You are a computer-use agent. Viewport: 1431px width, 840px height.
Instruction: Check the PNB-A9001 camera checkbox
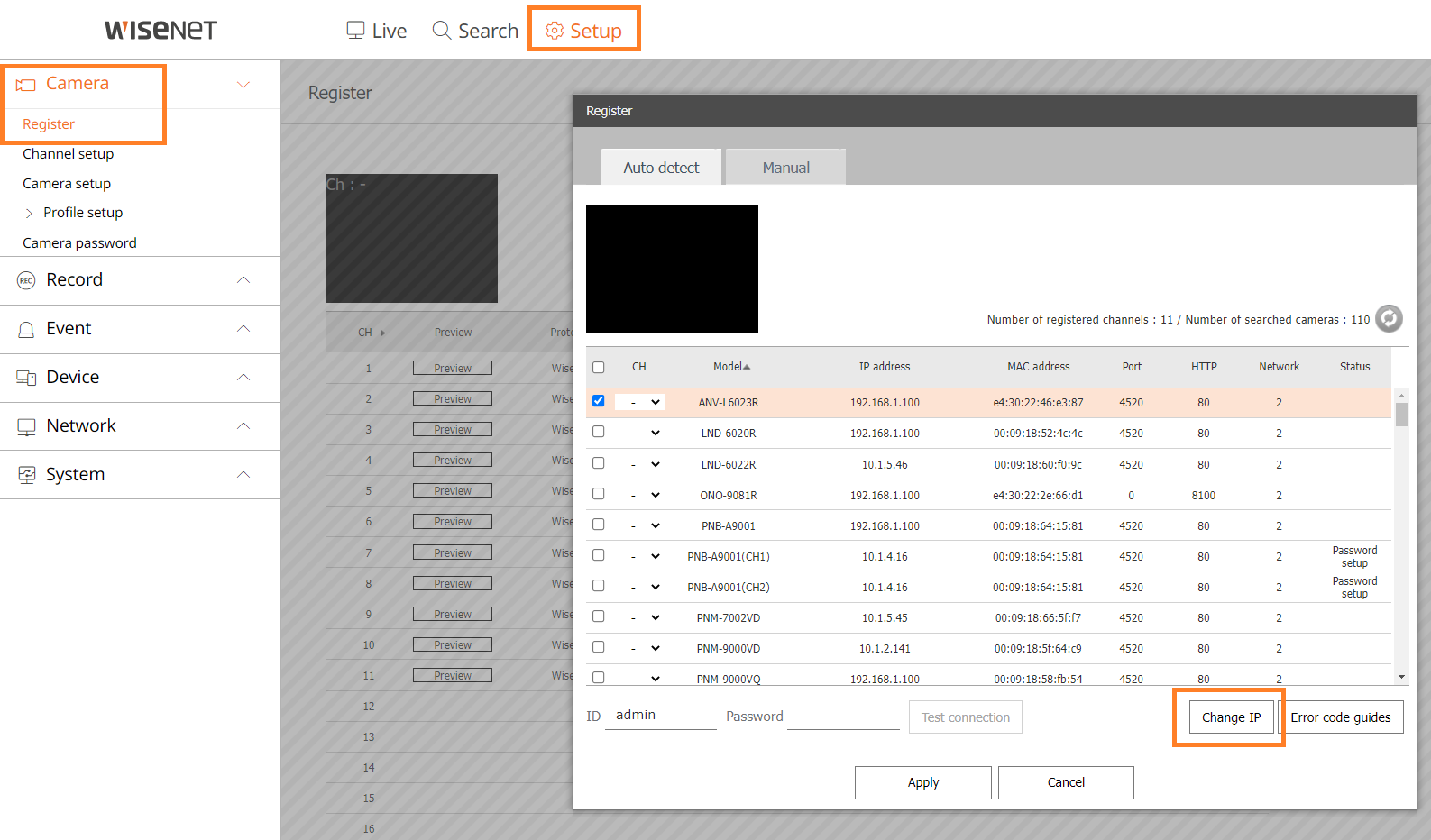click(x=598, y=525)
